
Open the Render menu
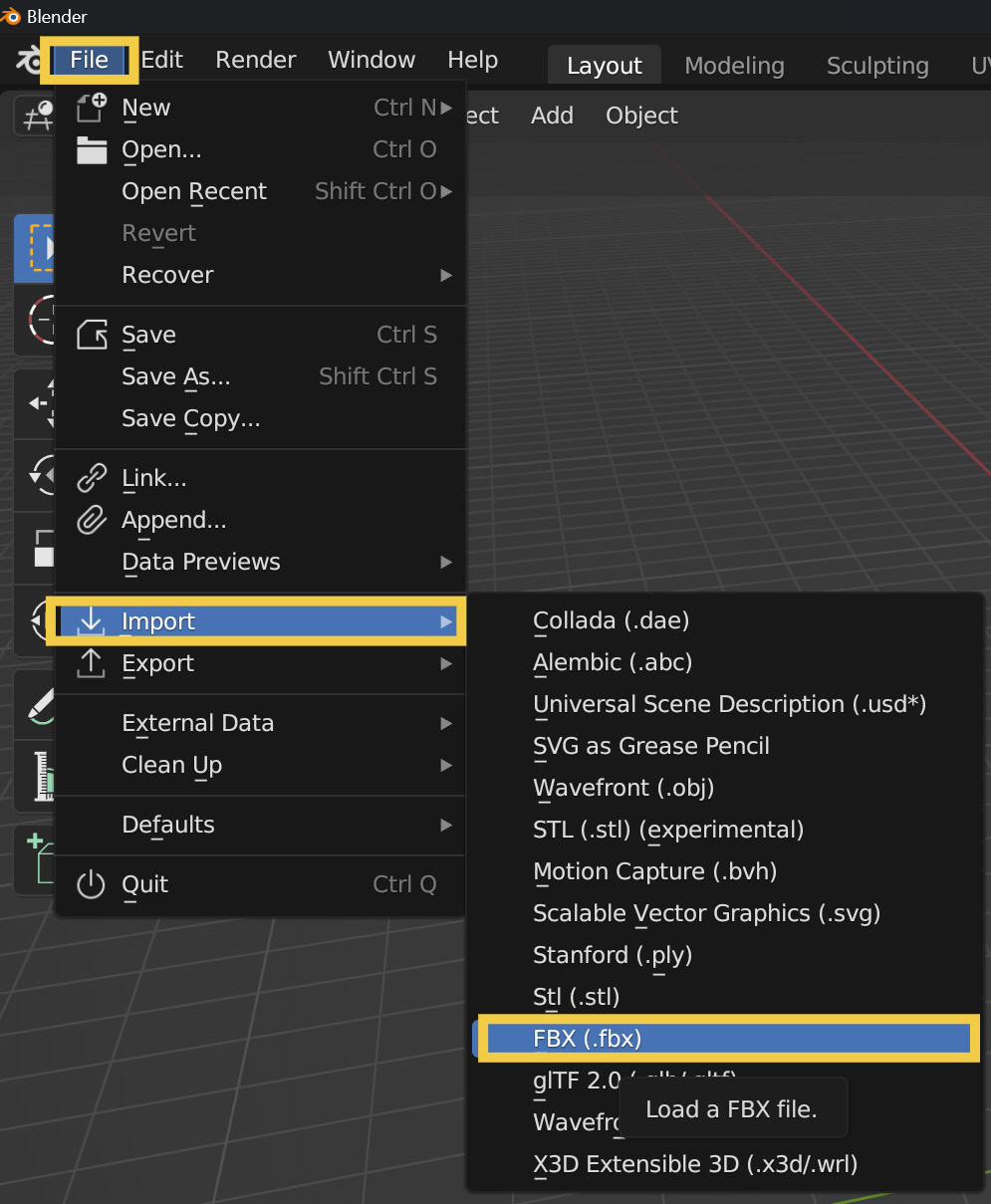click(256, 60)
